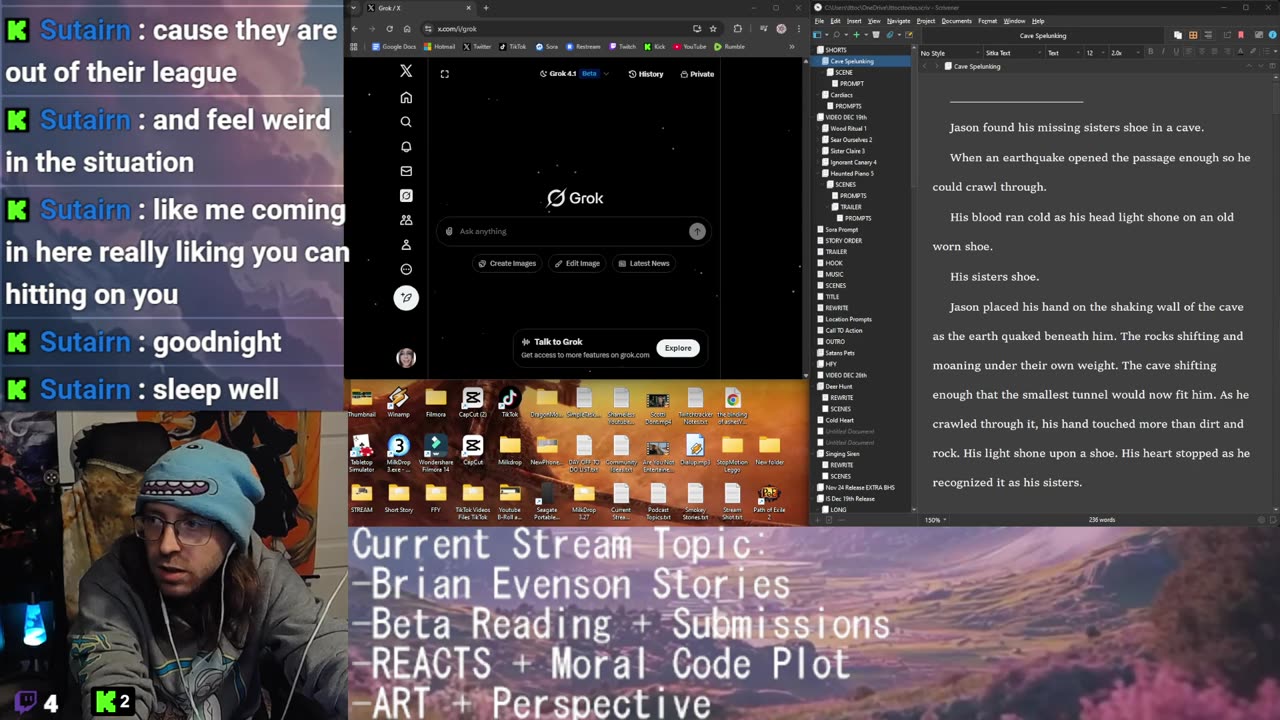
Task: Open Scrivener Edit menu
Action: tap(835, 21)
